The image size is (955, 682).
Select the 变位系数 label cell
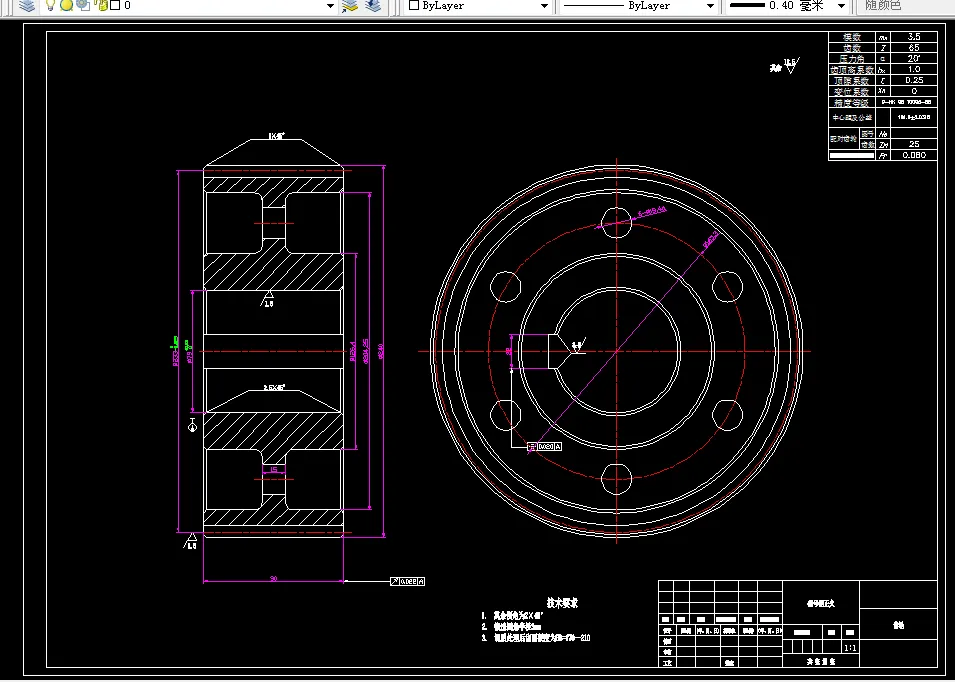[x=851, y=92]
